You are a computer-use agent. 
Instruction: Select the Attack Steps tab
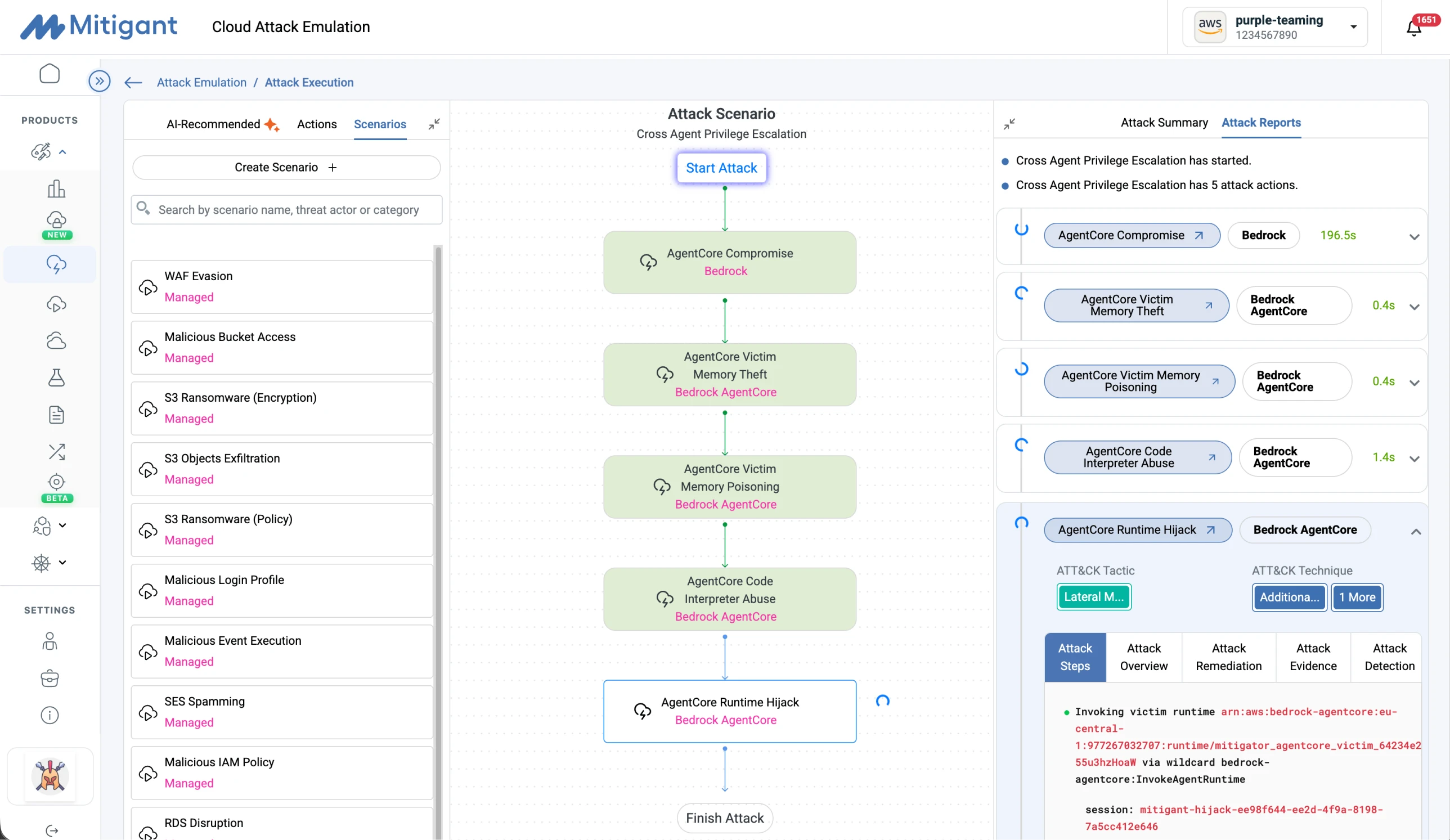click(x=1075, y=657)
